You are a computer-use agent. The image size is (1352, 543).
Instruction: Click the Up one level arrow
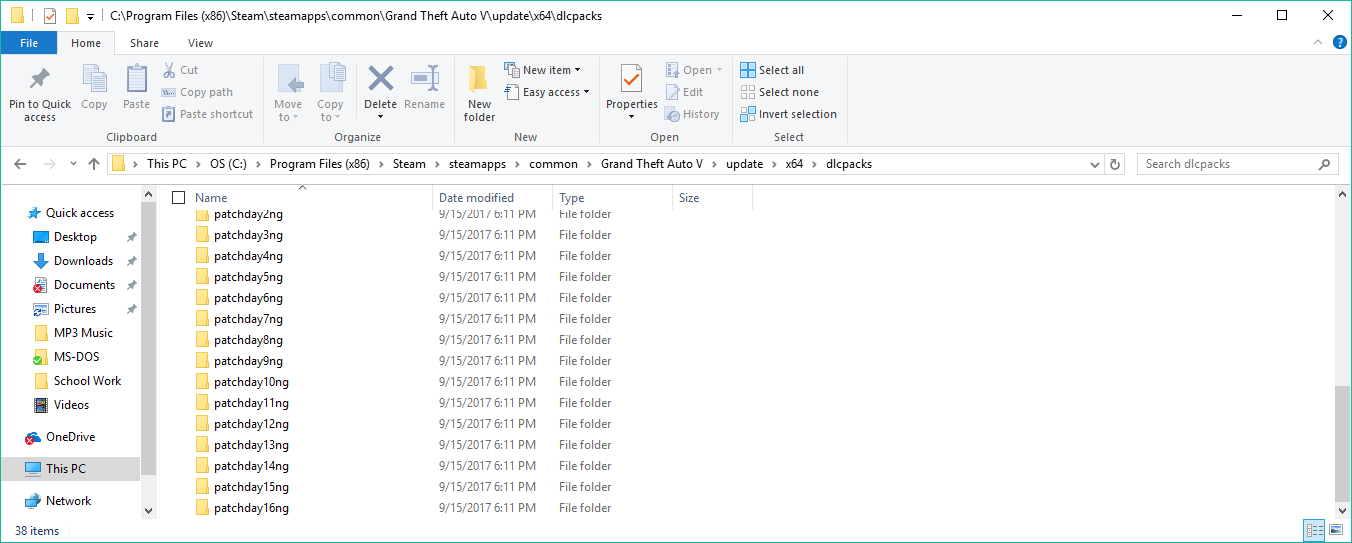(x=94, y=164)
